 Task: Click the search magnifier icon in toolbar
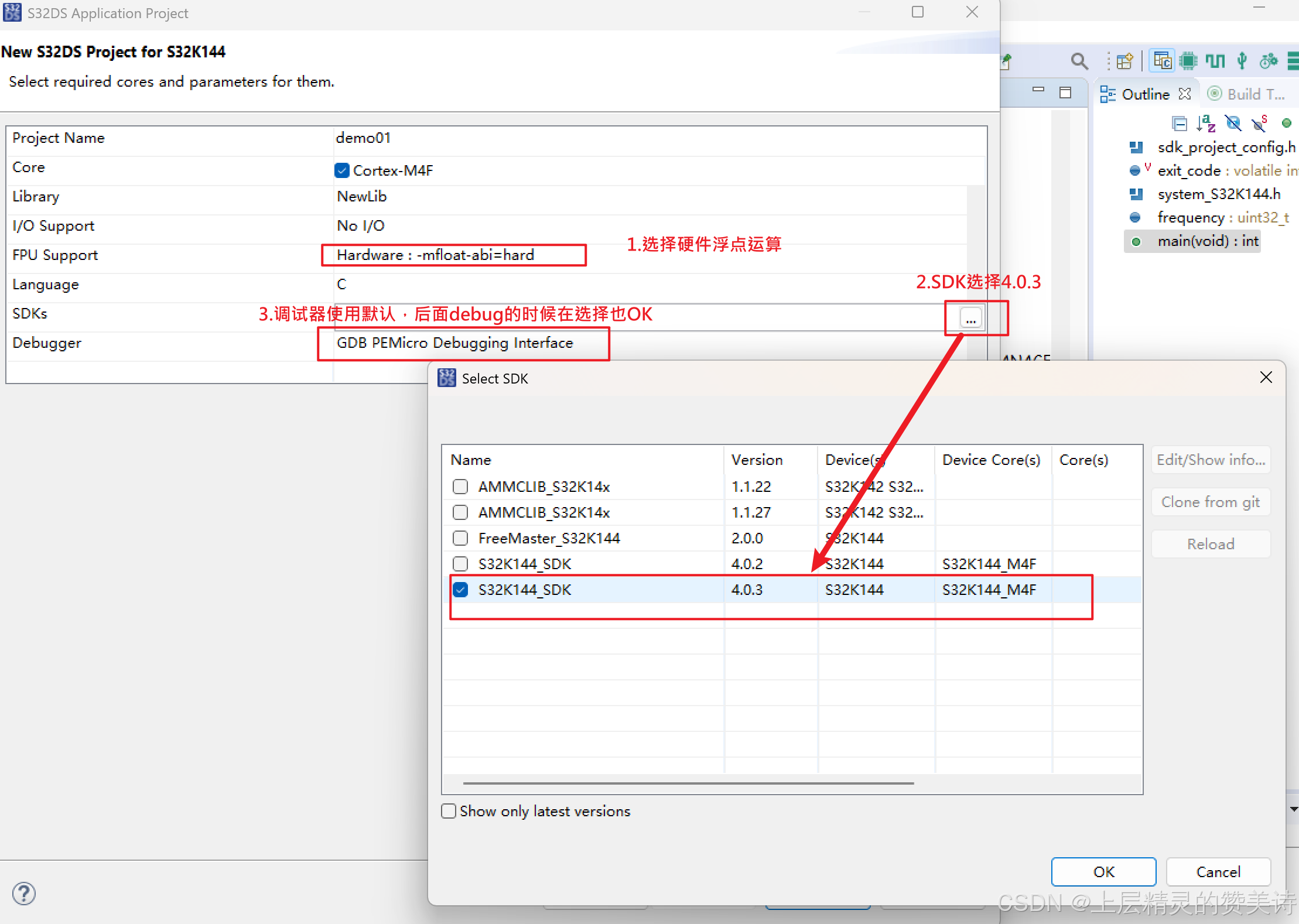(x=1079, y=61)
